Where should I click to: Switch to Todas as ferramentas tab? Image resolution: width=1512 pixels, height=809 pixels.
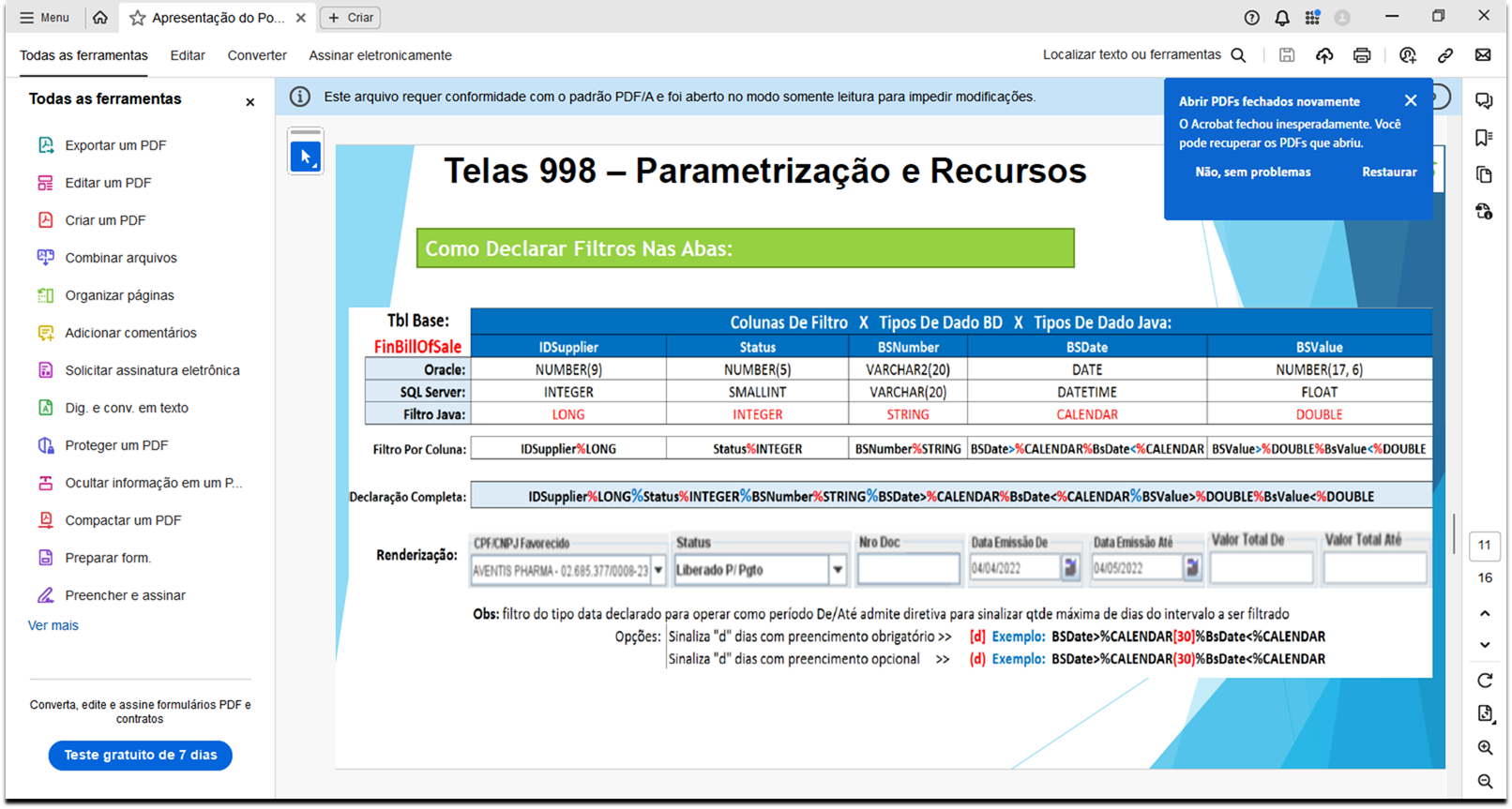coord(83,55)
